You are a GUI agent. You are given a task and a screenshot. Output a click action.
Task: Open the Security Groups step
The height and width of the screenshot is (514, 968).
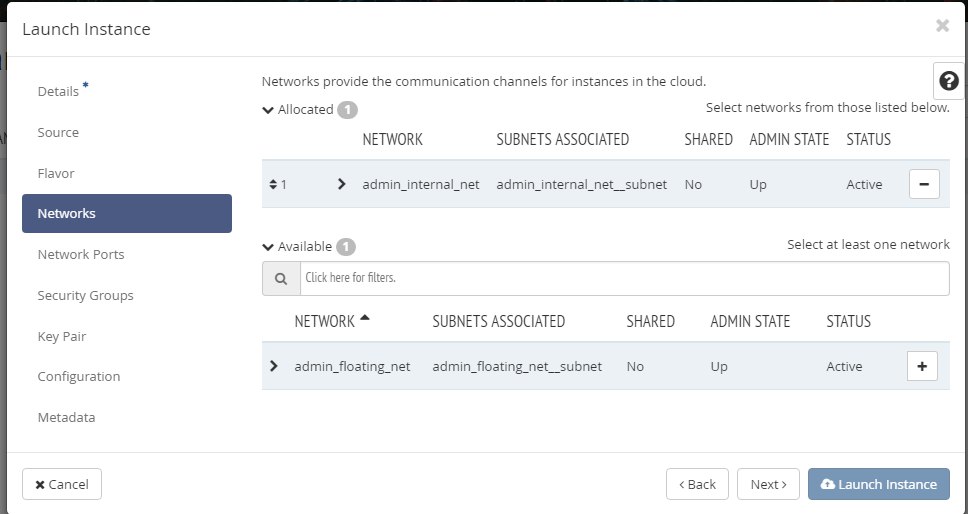(x=85, y=295)
